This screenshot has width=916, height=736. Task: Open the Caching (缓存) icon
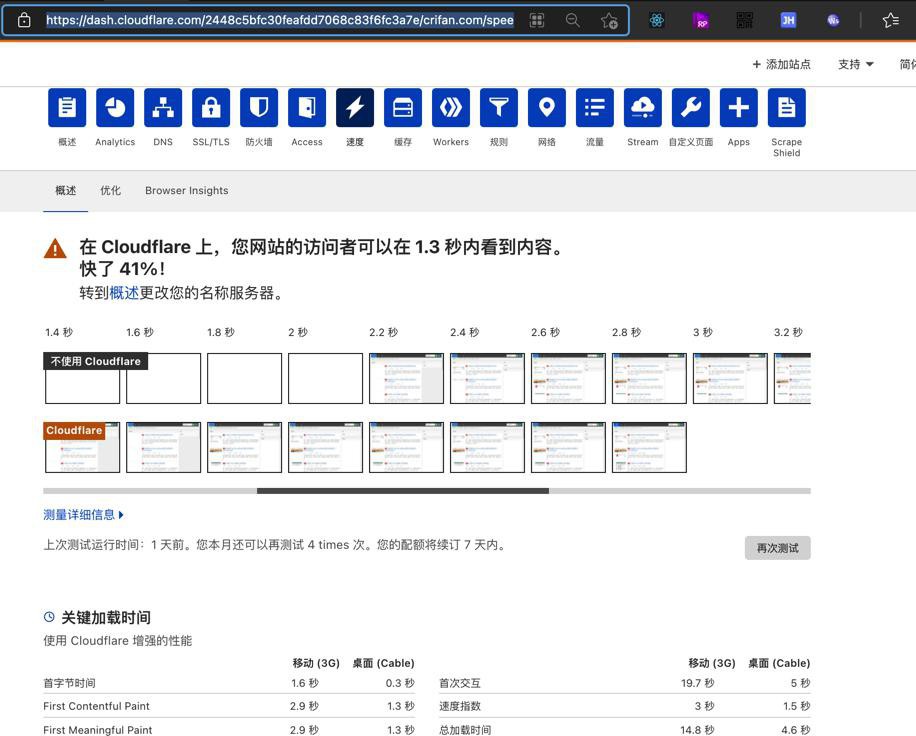[x=403, y=107]
